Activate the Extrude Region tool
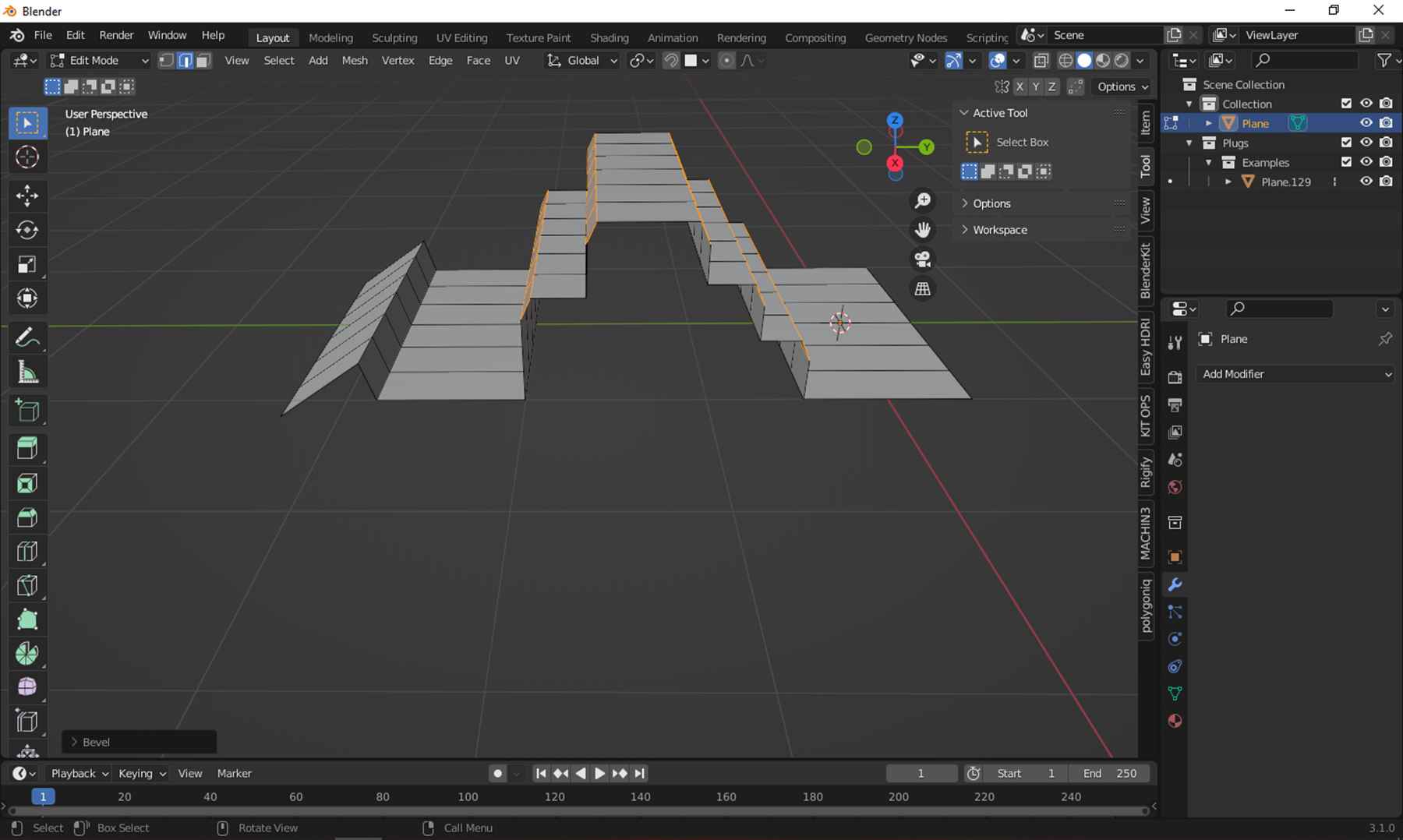Image resolution: width=1403 pixels, height=840 pixels. [27, 449]
